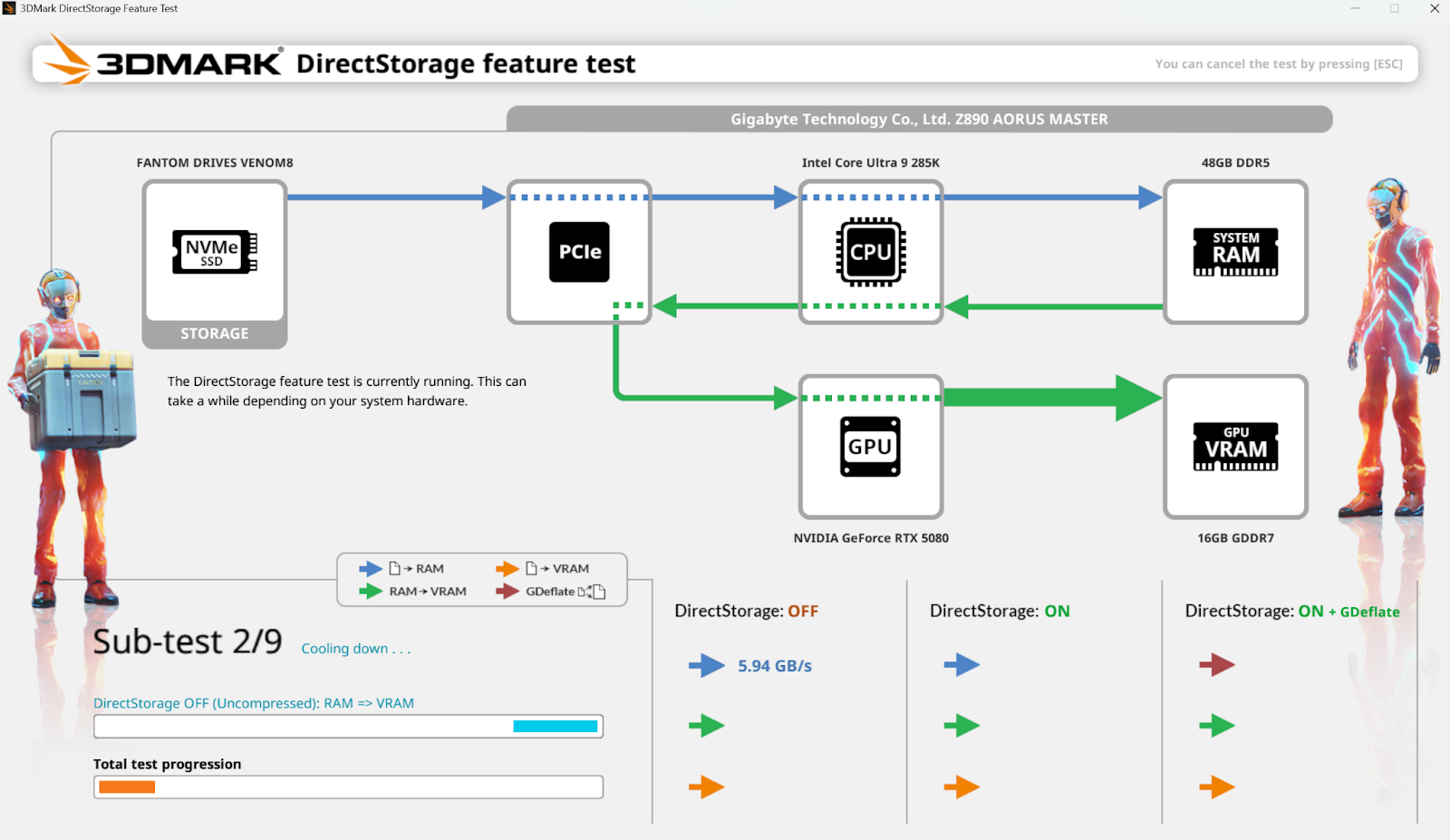Viewport: 1450px width, 840px height.
Task: Click the 'Sub-test 2/9' heading
Action: tap(188, 642)
